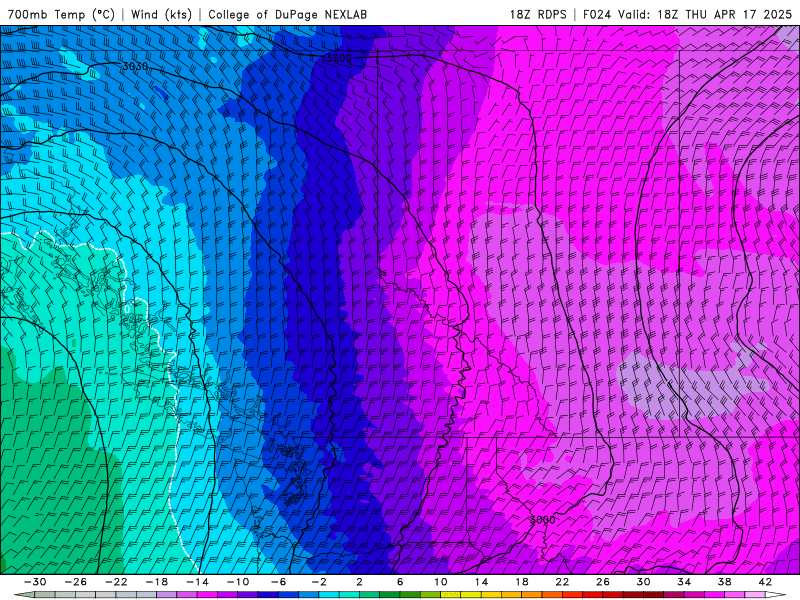Image resolution: width=800 pixels, height=600 pixels.
Task: Select the positive "6" colorbar tick label
Action: [x=400, y=582]
